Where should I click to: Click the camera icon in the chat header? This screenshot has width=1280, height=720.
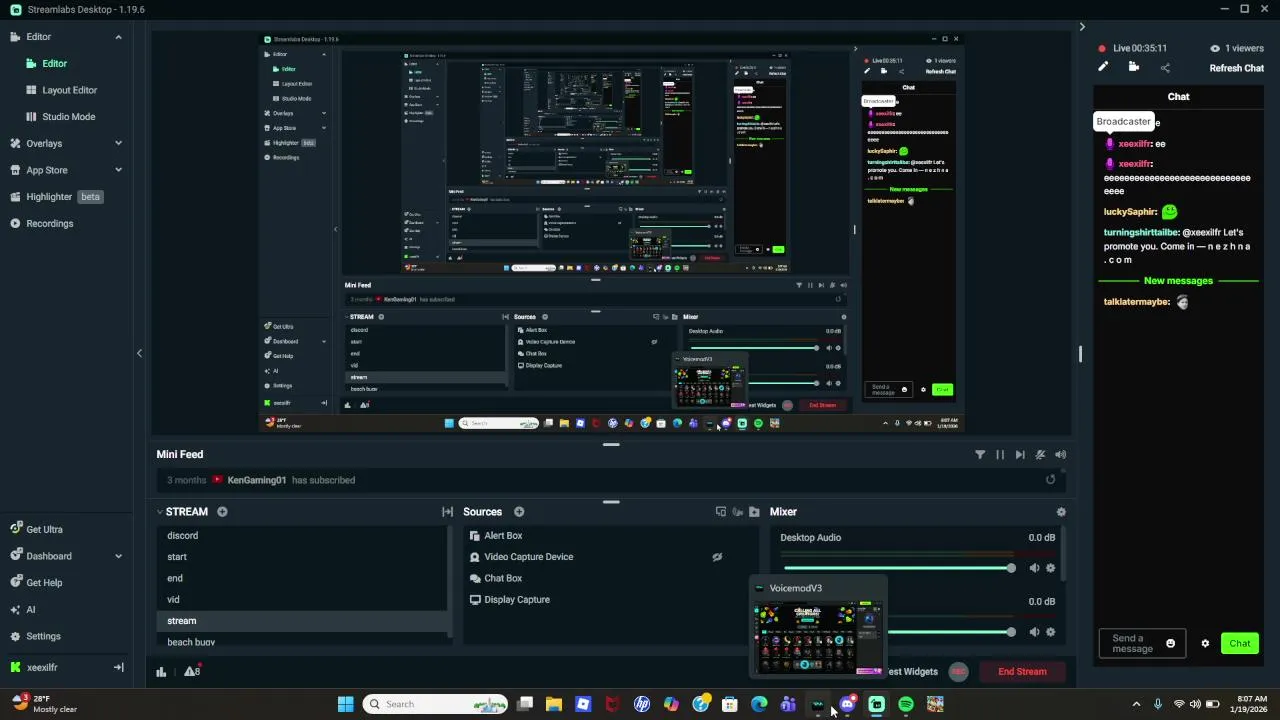pyautogui.click(x=1133, y=67)
